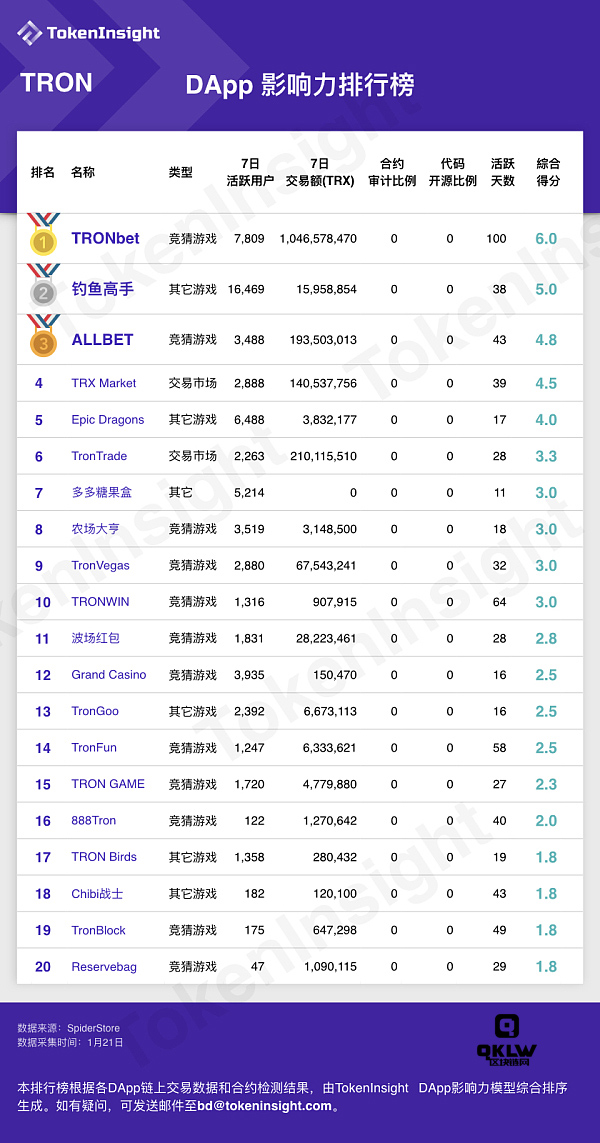
Task: Click the TokenInsight logo icon
Action: 29,33
